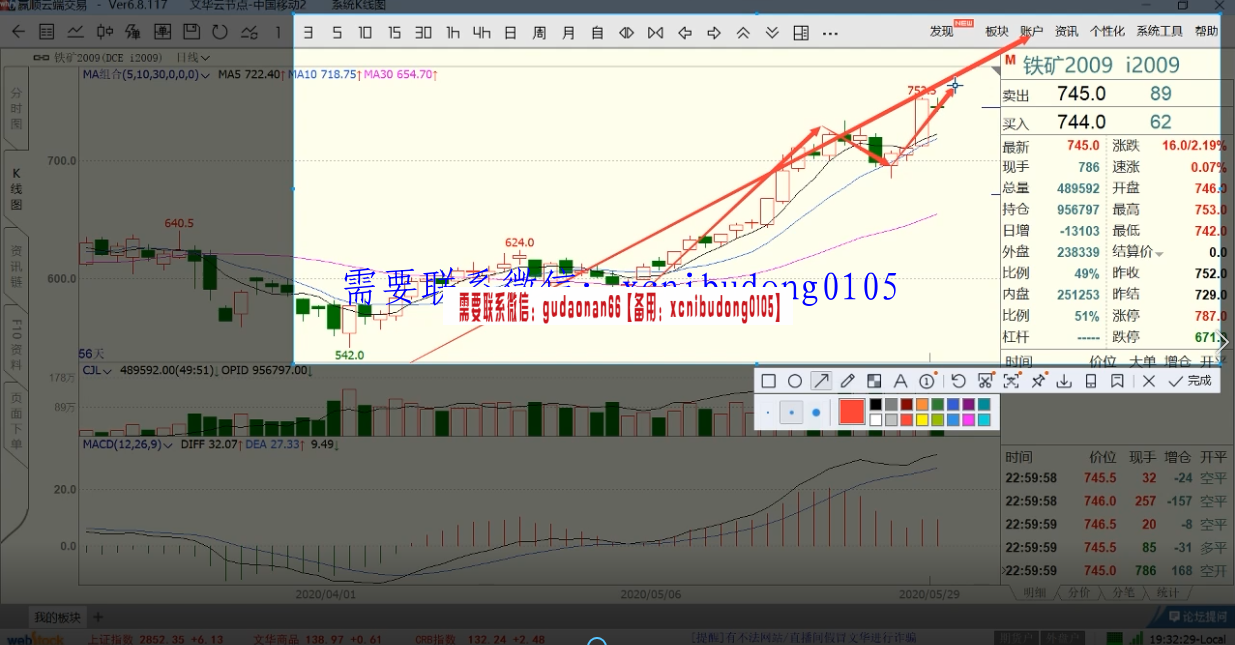
Task: Switch chart to weekly (周) period
Action: tap(540, 33)
